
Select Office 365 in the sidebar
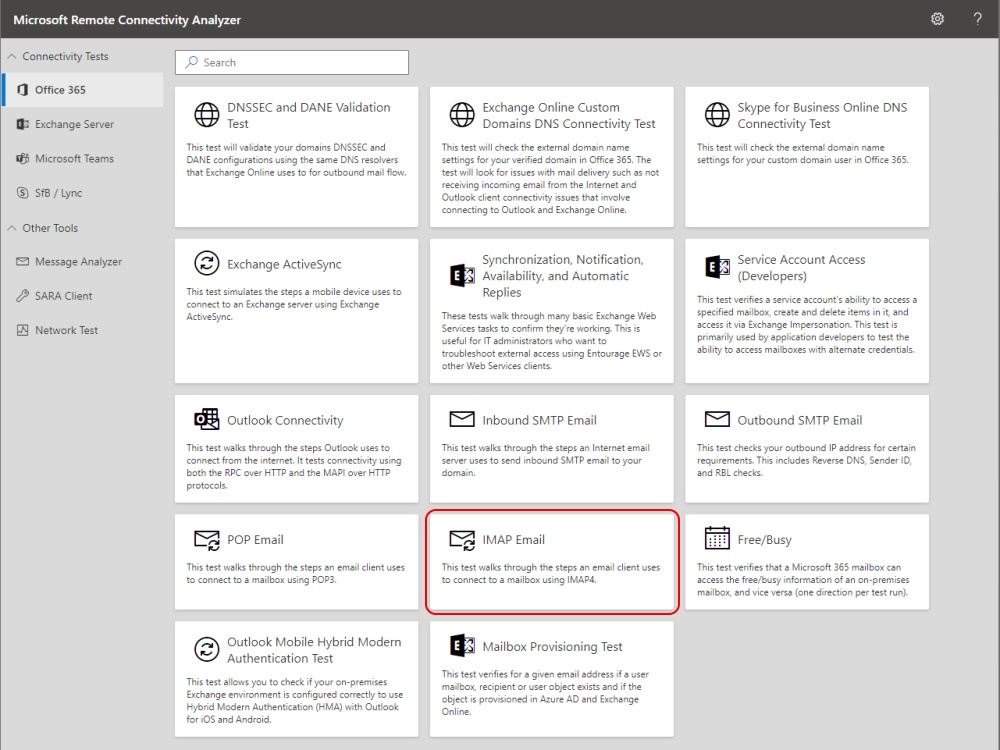point(83,90)
